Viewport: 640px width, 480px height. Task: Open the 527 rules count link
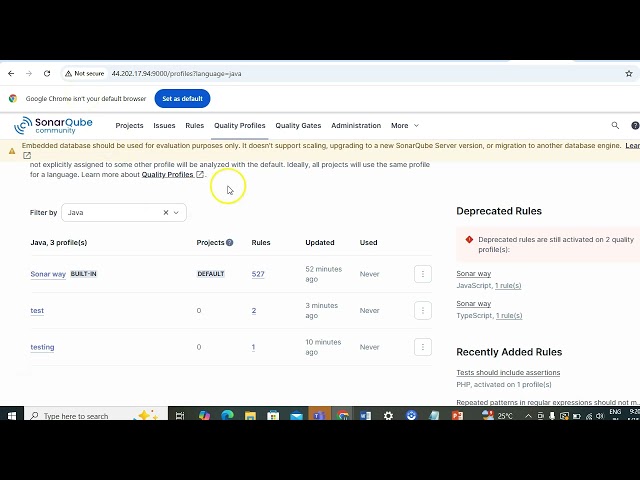click(x=258, y=274)
